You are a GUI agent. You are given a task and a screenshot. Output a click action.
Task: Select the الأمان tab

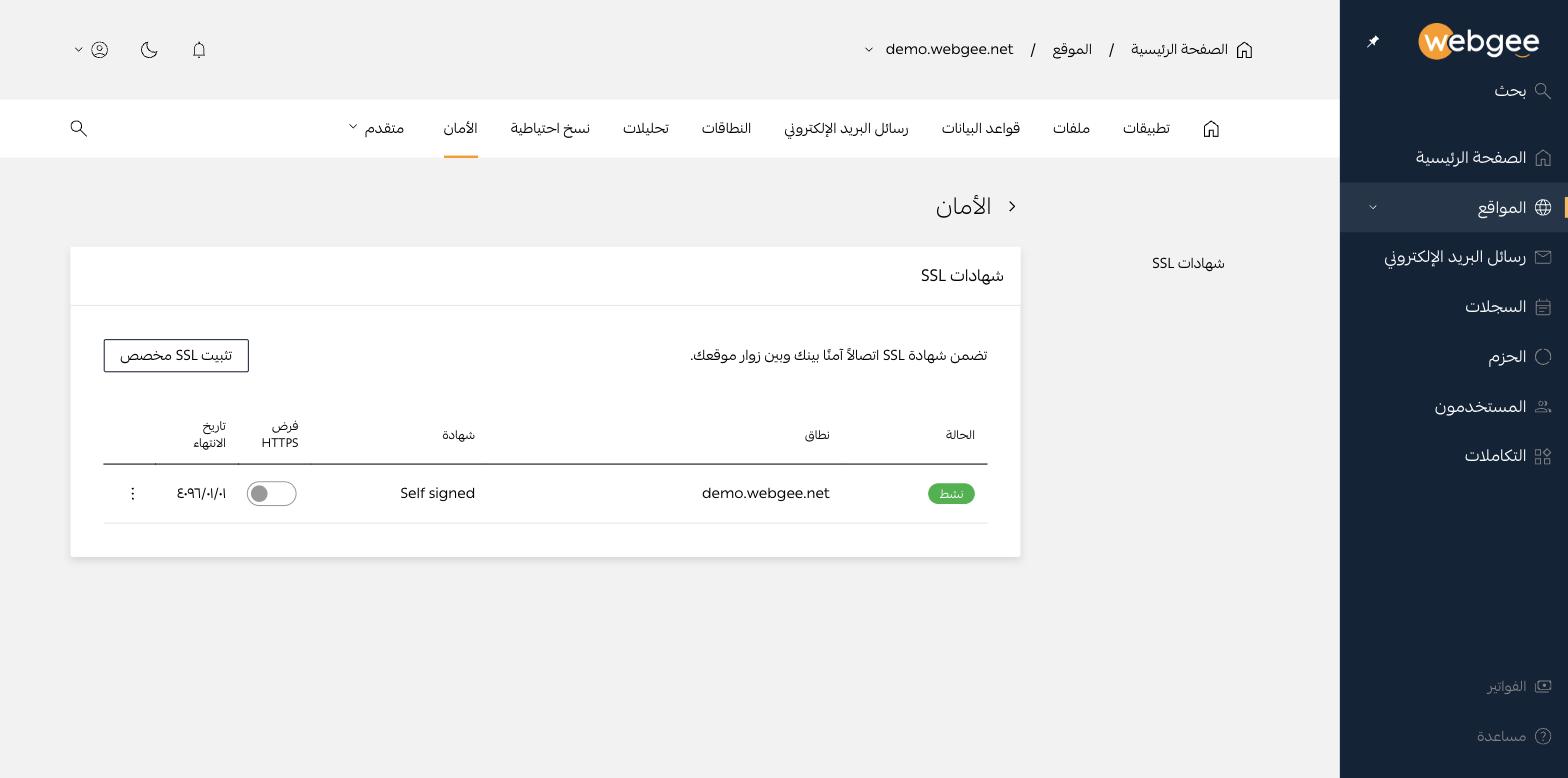click(x=460, y=129)
